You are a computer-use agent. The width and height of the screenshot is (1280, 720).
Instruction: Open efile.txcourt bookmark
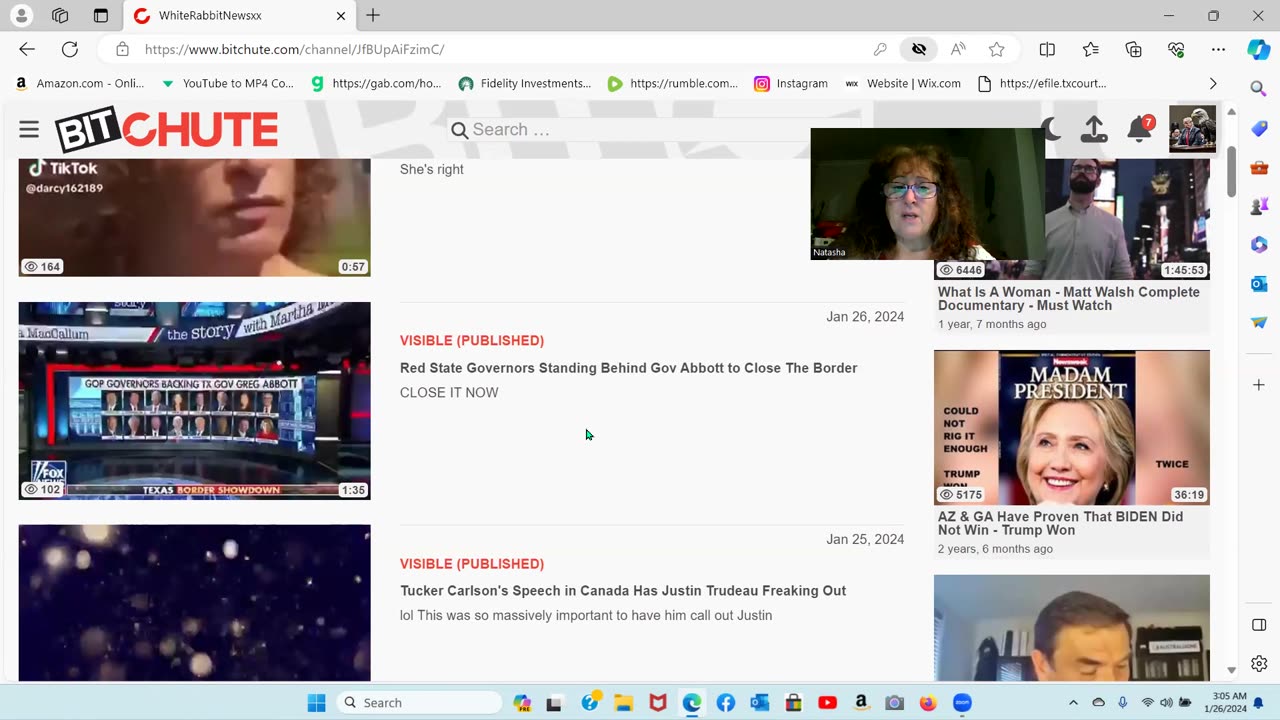click(x=1042, y=84)
